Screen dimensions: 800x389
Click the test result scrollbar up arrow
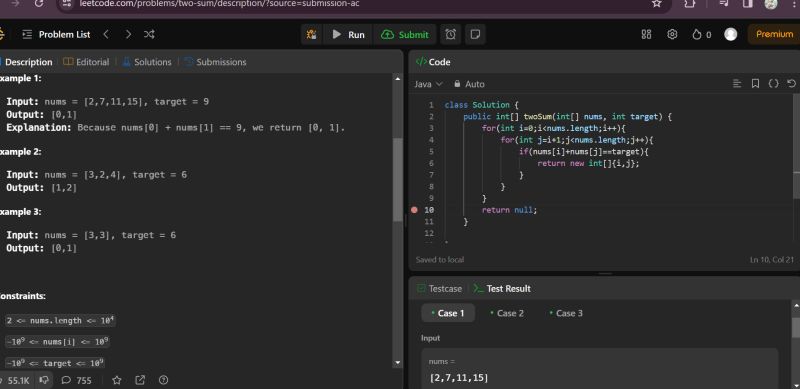(796, 305)
